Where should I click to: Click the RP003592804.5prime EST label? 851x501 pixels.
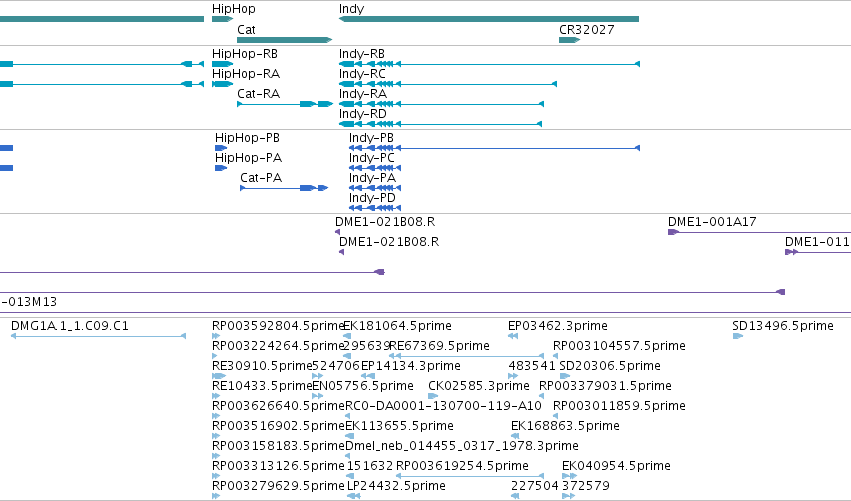279,326
